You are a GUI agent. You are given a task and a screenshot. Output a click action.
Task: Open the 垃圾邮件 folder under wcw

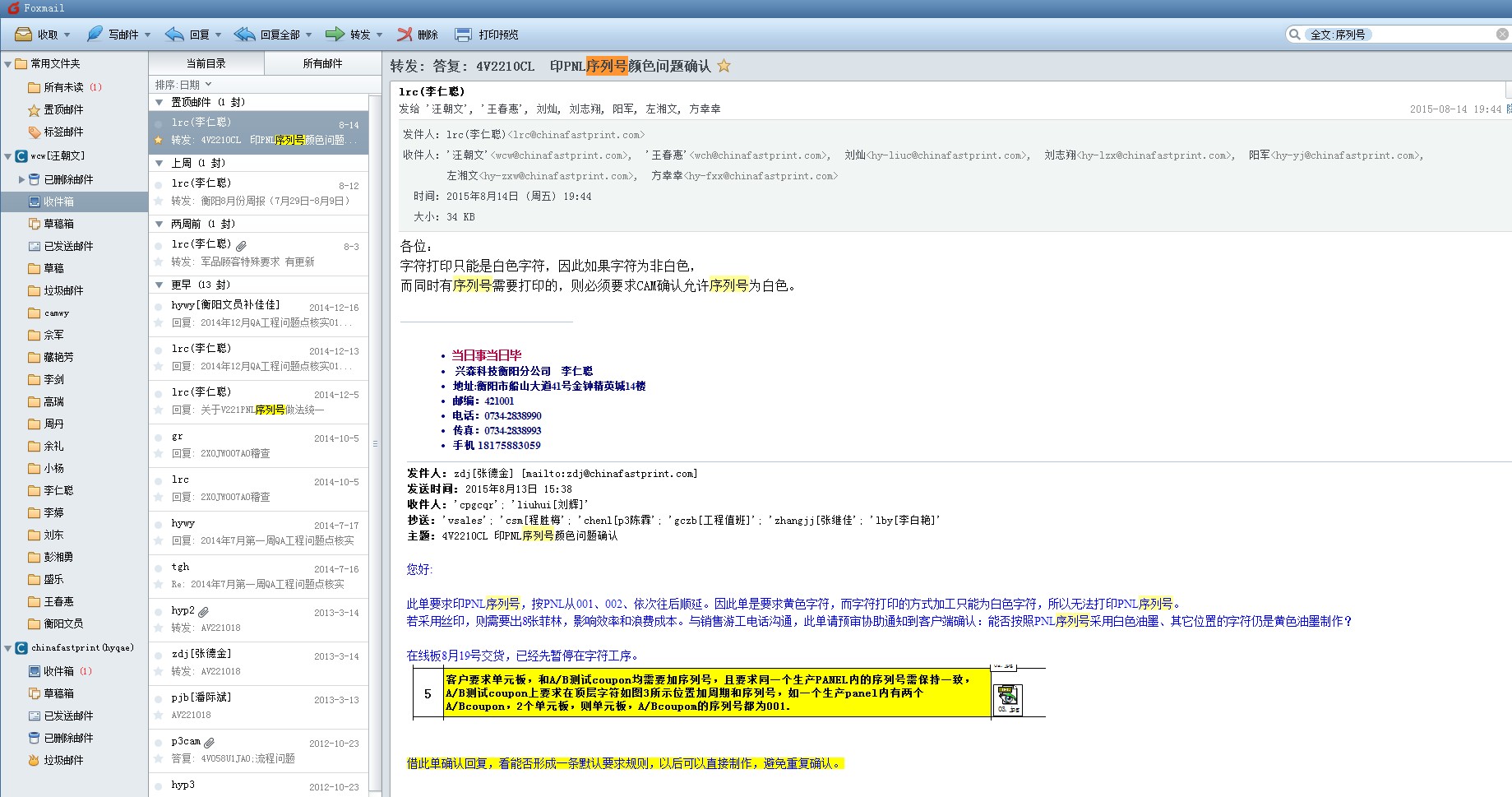point(56,290)
